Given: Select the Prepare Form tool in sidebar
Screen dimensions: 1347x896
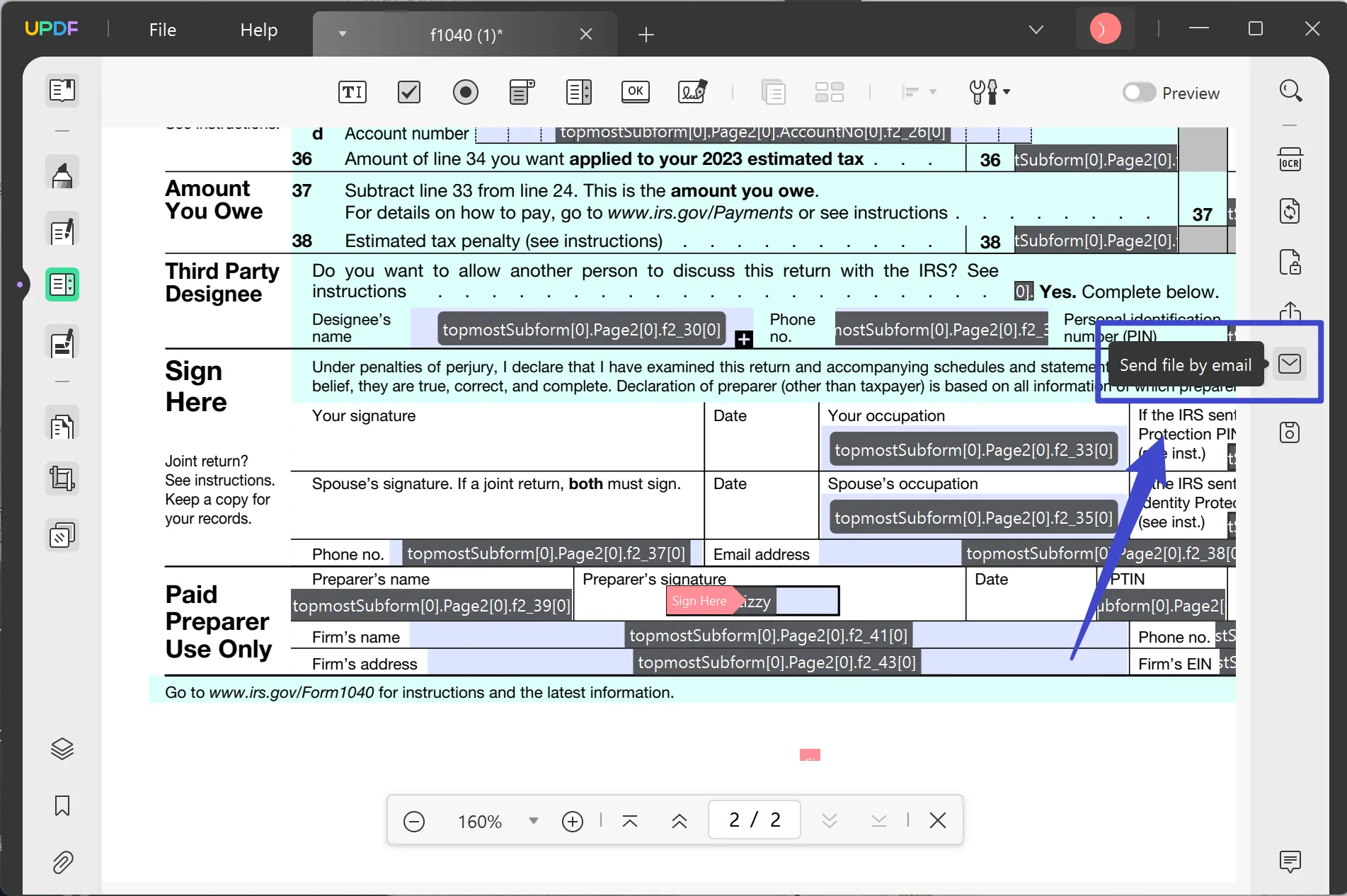Looking at the screenshot, I should pos(62,285).
